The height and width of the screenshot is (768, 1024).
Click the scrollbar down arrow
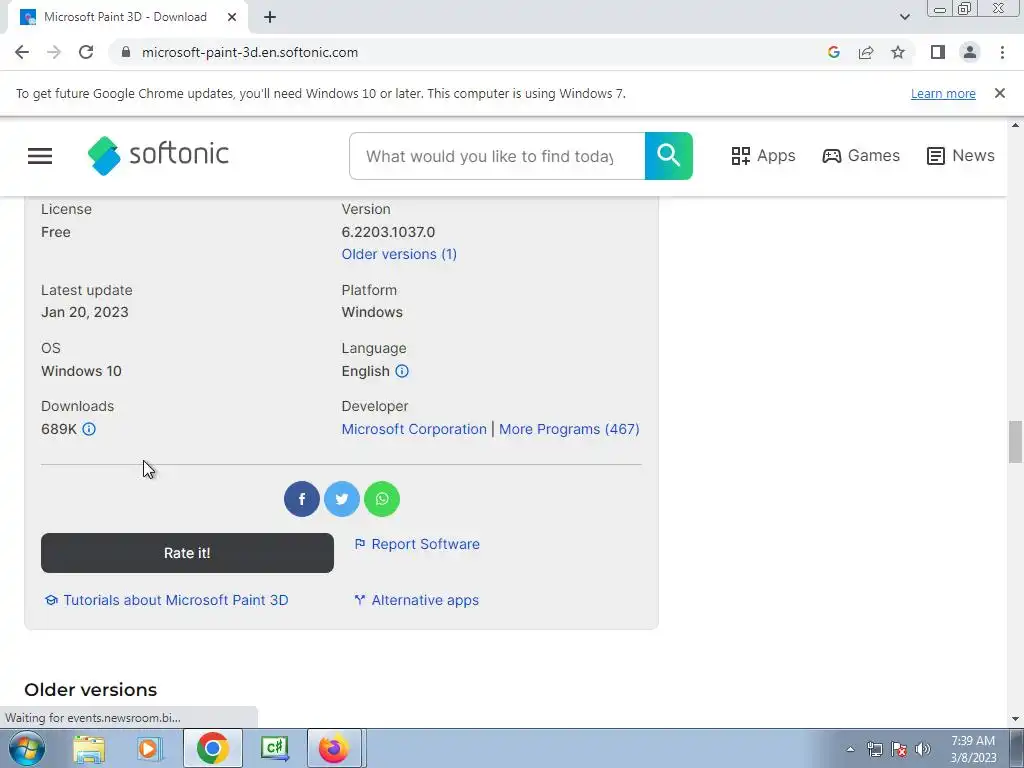pos(1015,719)
